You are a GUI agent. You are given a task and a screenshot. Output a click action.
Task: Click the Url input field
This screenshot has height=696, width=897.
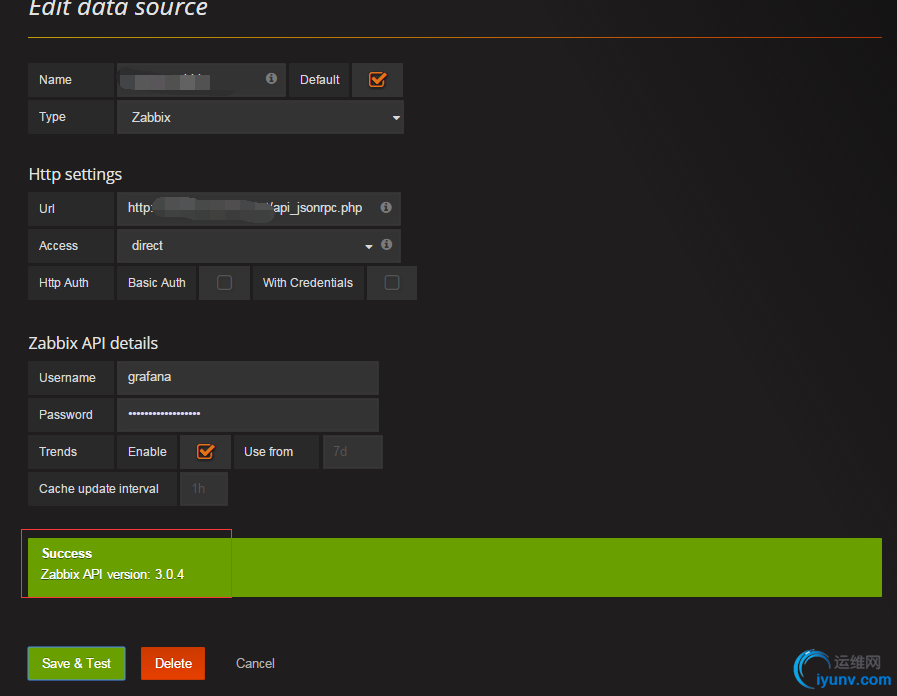click(x=259, y=209)
